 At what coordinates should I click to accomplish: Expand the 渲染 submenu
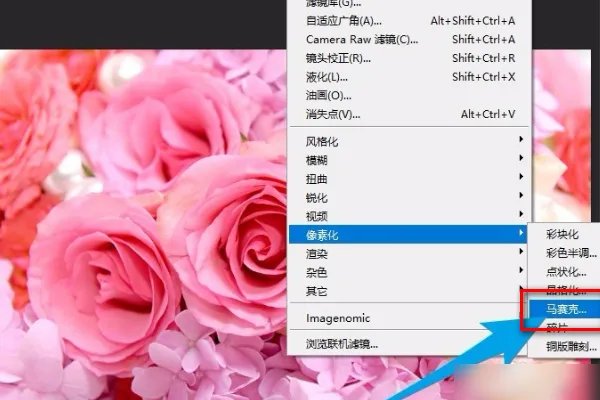point(409,253)
